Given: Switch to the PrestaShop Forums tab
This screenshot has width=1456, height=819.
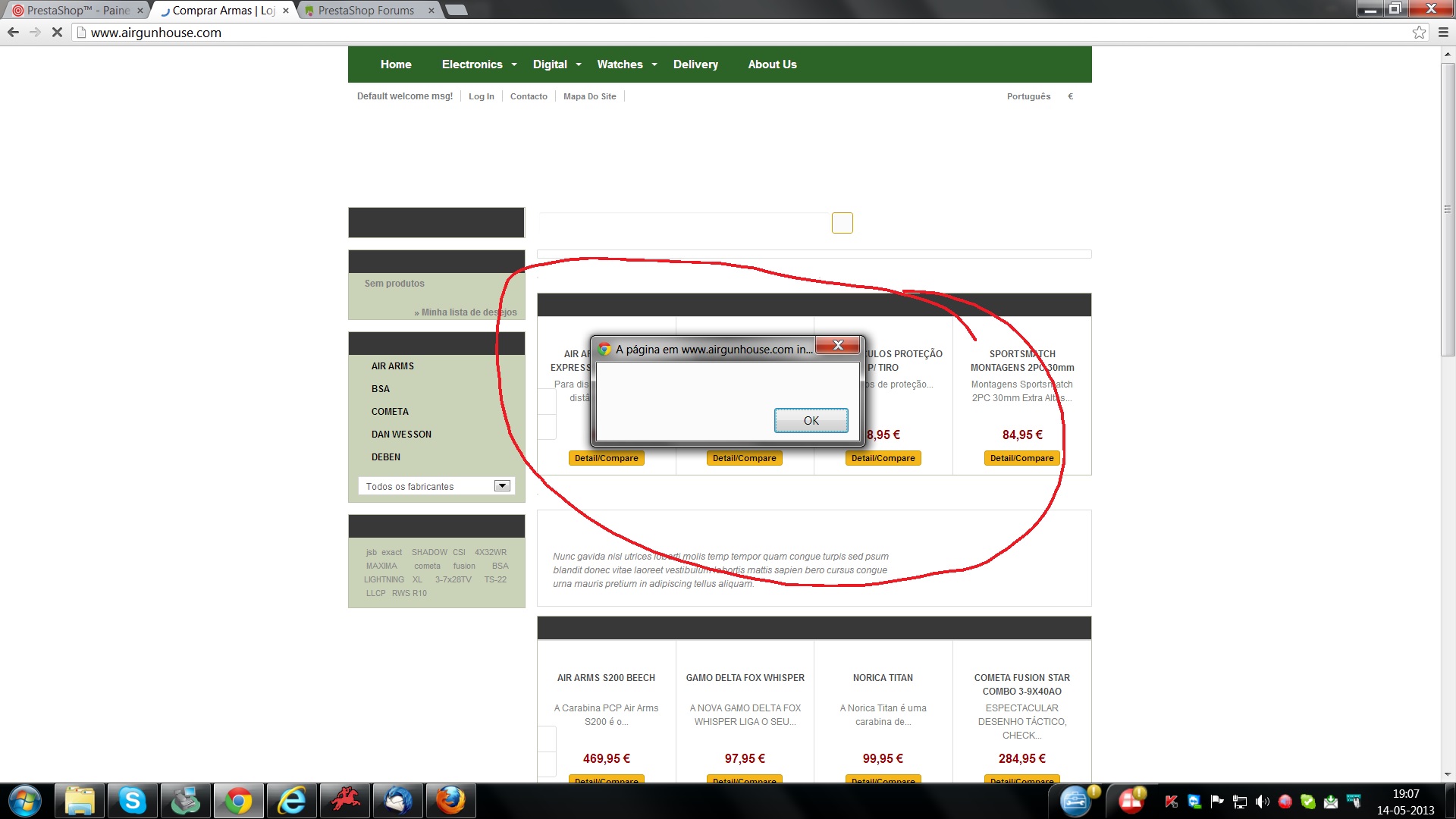Looking at the screenshot, I should 366,11.
